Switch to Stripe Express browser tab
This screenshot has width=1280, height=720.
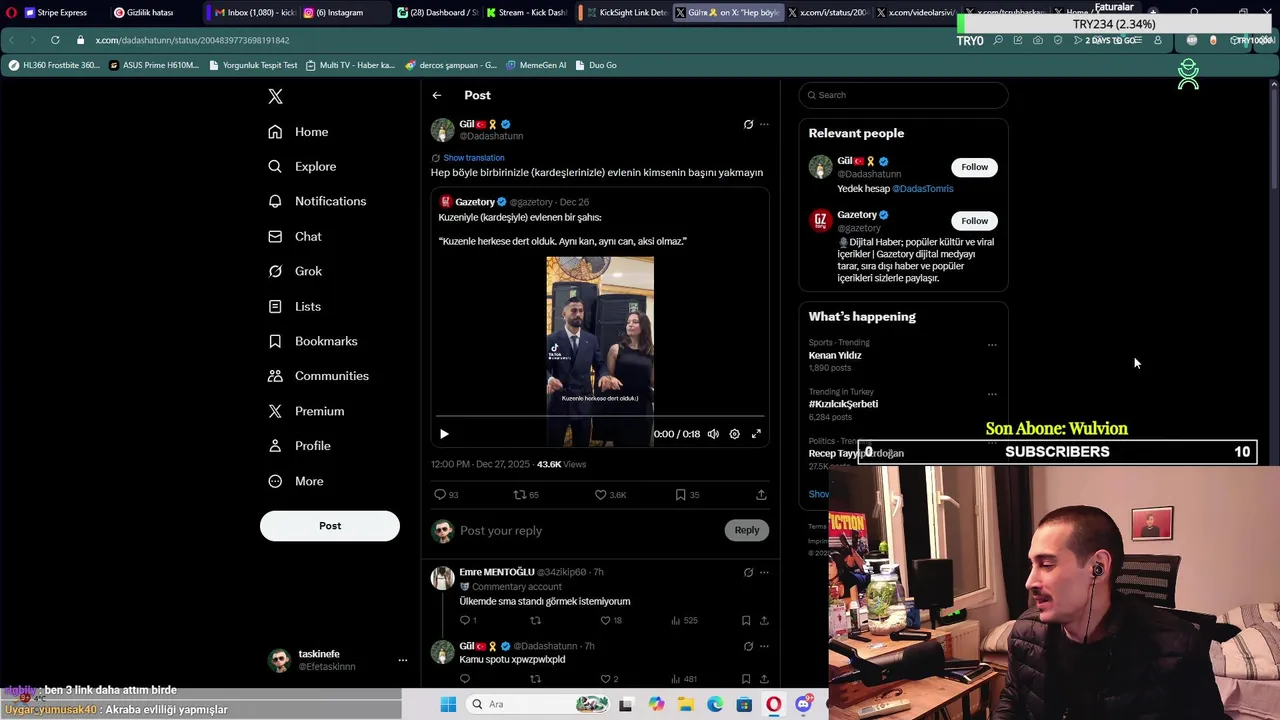60,13
